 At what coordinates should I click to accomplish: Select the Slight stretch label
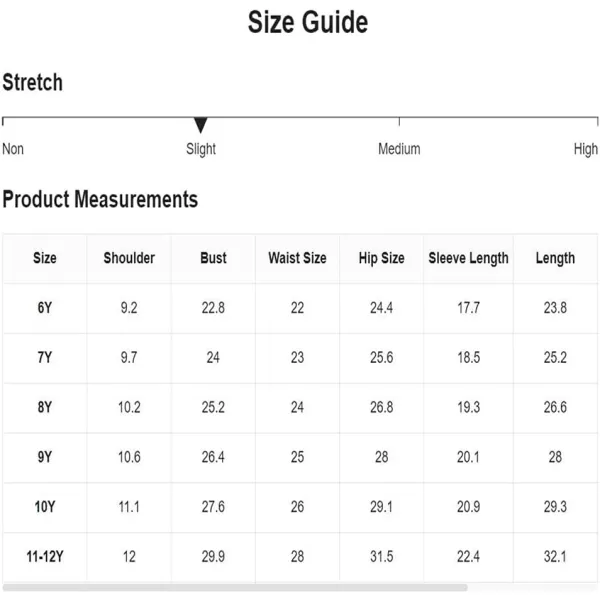coord(201,149)
